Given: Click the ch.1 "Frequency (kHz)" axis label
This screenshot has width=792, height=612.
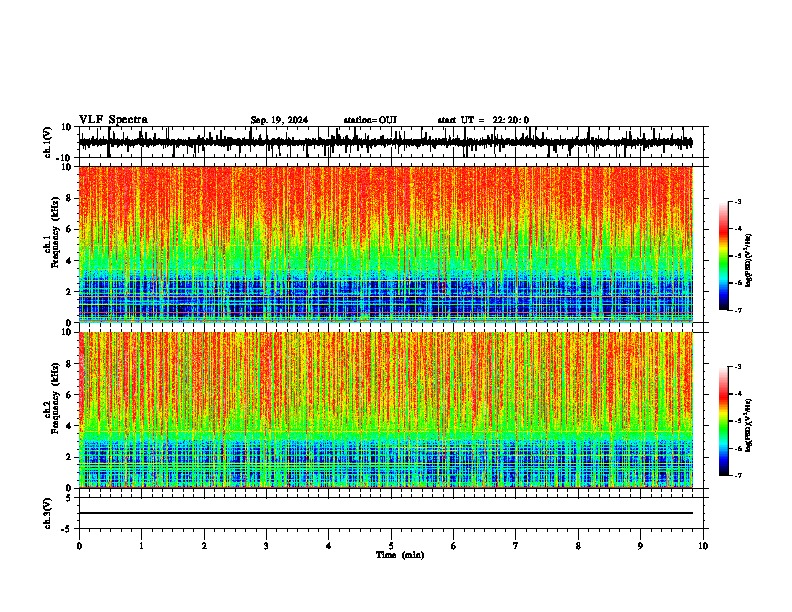Looking at the screenshot, I should [x=54, y=232].
